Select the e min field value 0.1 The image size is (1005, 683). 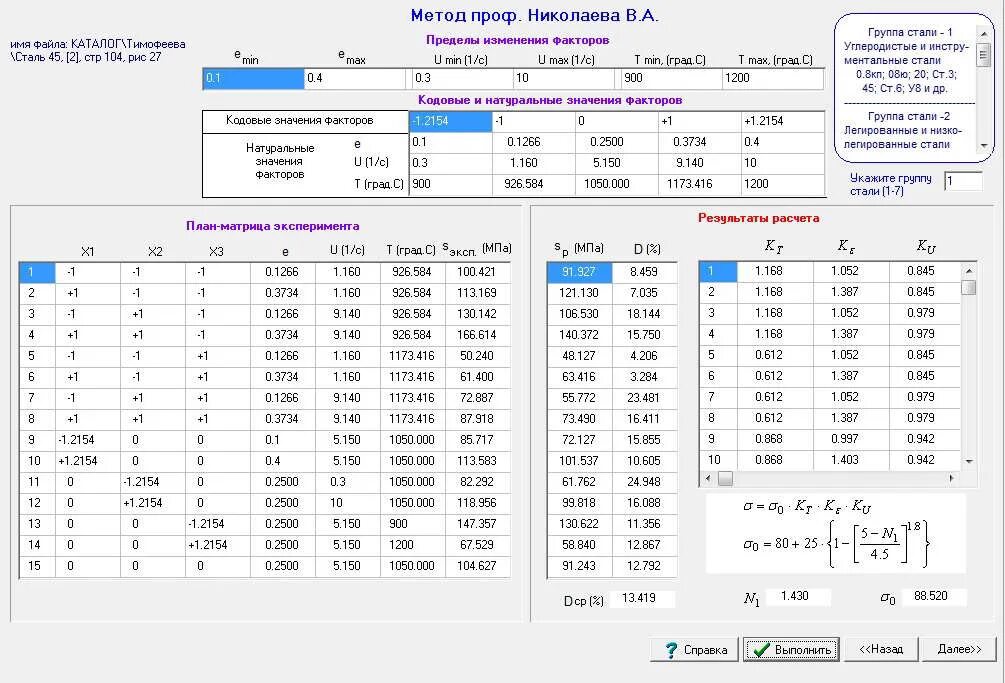click(x=253, y=78)
